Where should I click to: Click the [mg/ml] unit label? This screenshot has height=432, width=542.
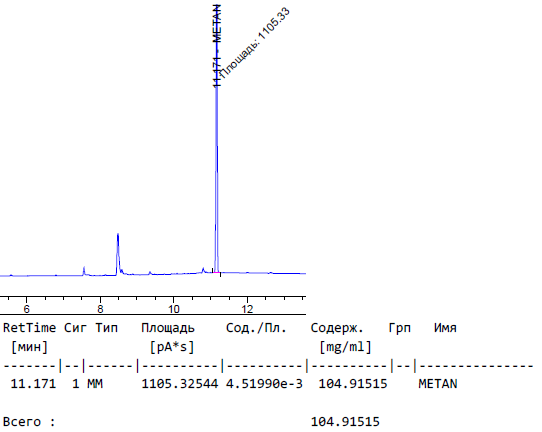coord(345,347)
